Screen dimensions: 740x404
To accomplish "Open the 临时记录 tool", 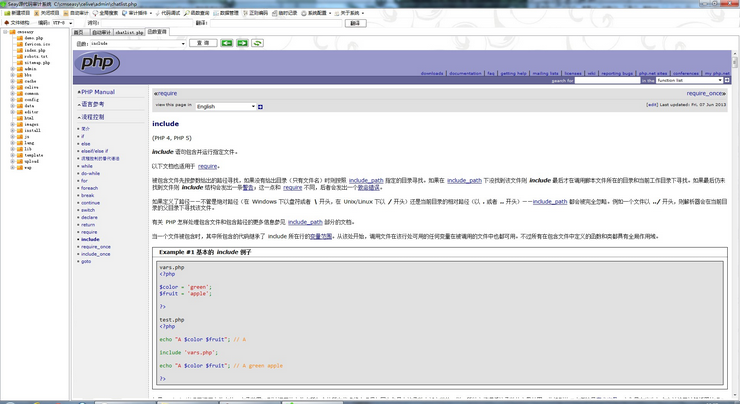I will coord(285,13).
